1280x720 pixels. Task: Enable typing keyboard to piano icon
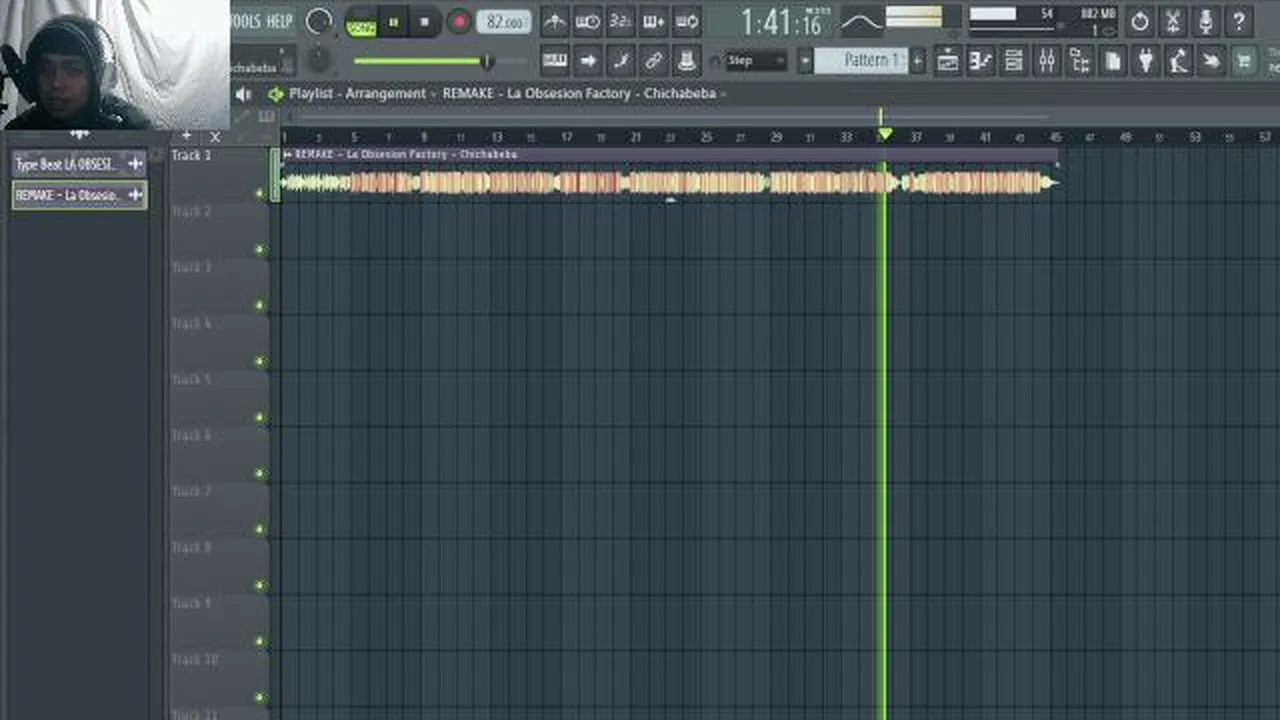point(554,60)
